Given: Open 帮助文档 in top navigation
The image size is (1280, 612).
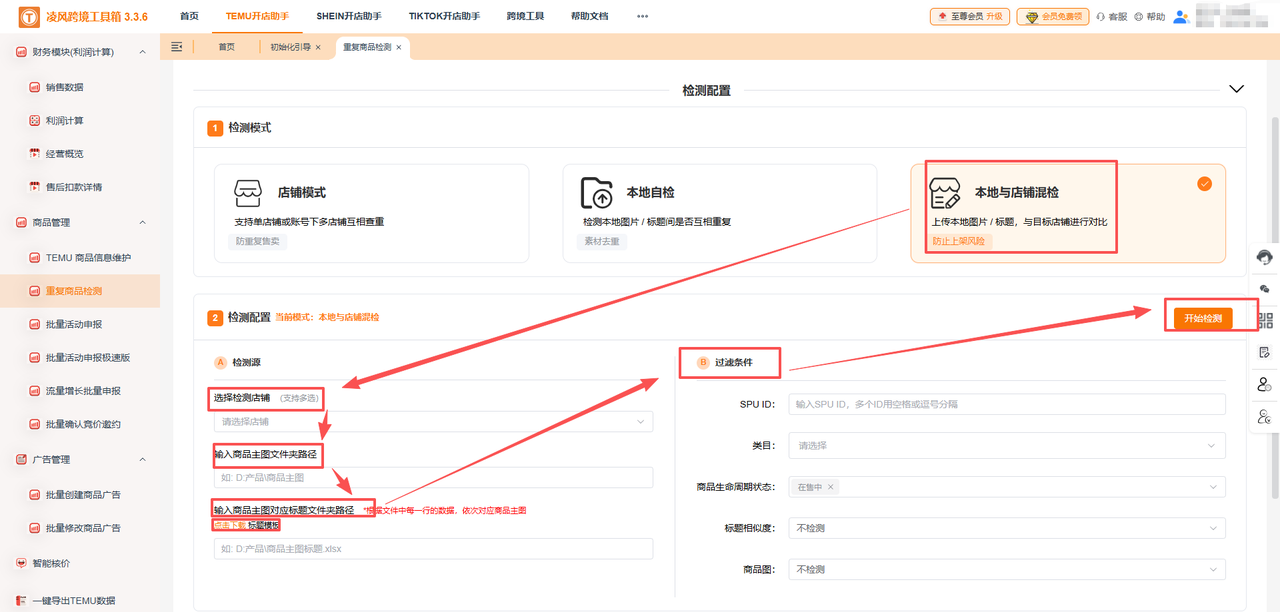Looking at the screenshot, I should coord(589,16).
